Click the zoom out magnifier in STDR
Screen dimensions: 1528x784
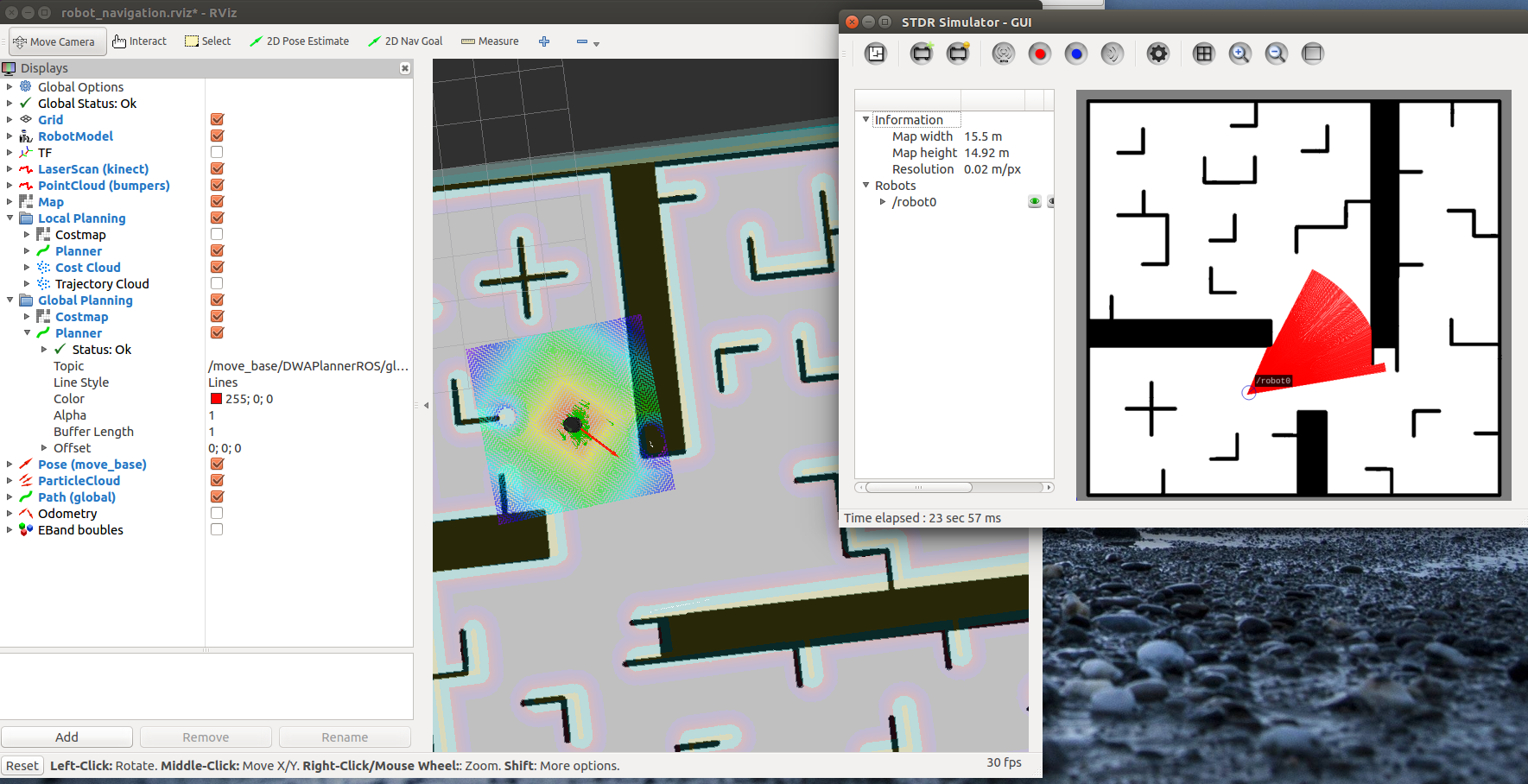(1276, 54)
